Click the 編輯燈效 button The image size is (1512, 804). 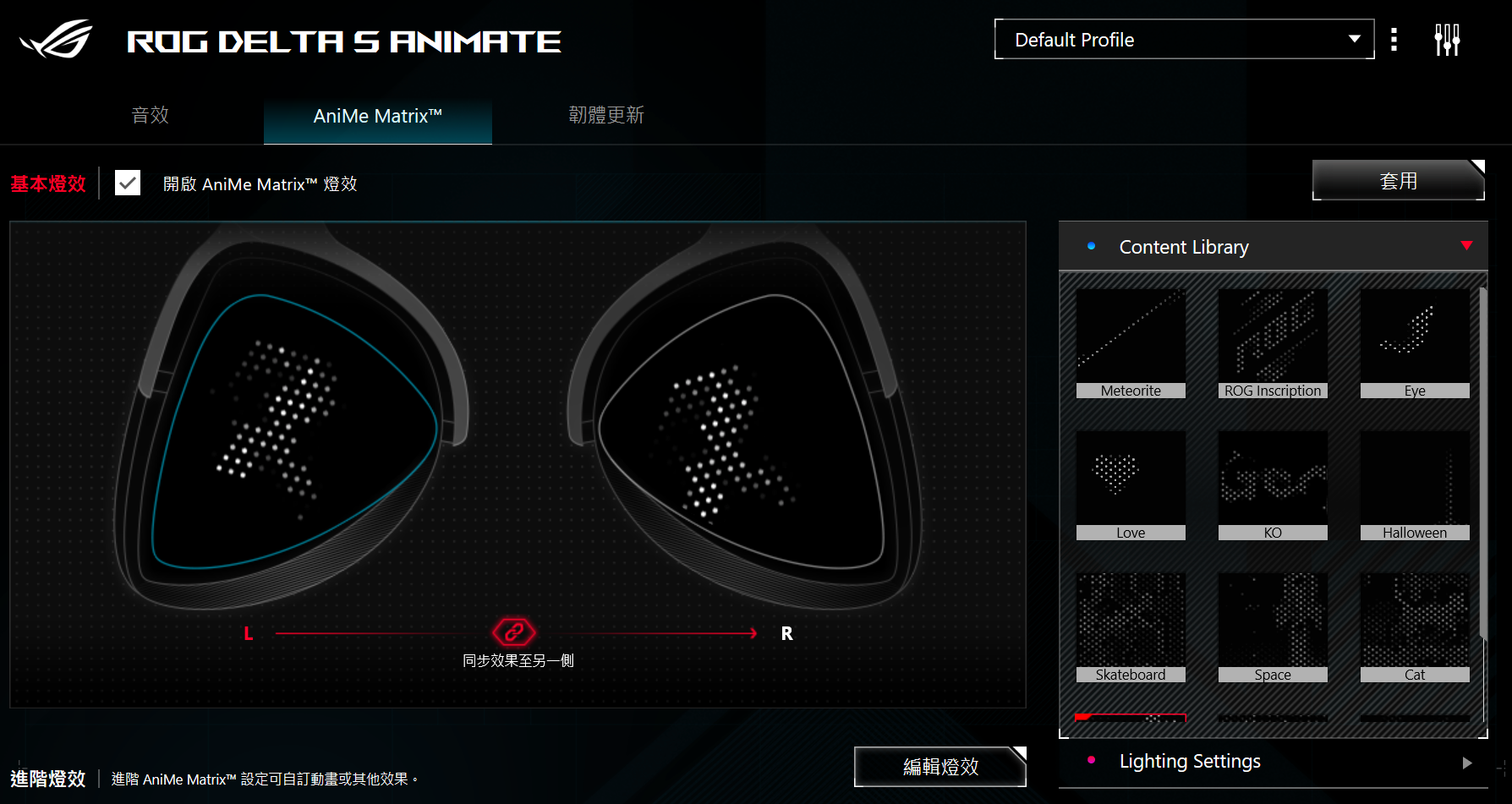tap(940, 767)
